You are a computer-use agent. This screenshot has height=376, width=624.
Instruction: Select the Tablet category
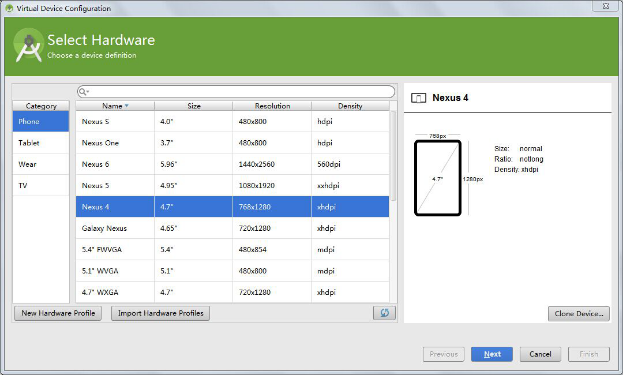tap(41, 143)
